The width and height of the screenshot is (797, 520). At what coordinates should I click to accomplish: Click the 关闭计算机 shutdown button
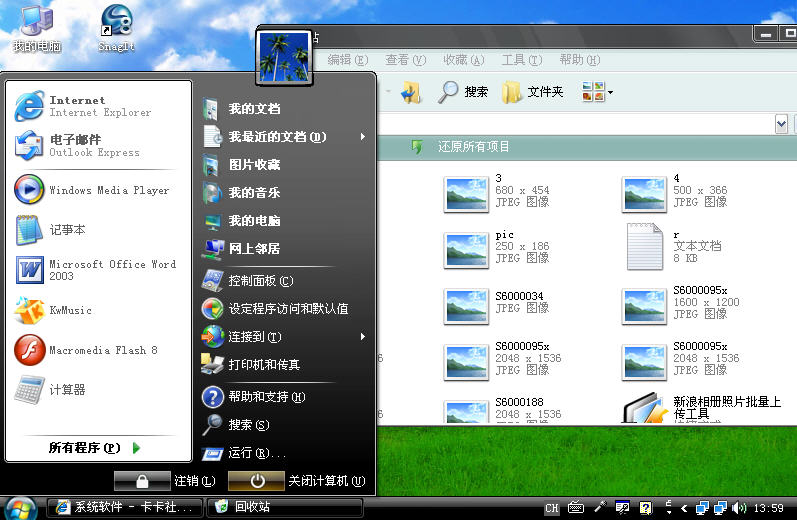pyautogui.click(x=256, y=481)
